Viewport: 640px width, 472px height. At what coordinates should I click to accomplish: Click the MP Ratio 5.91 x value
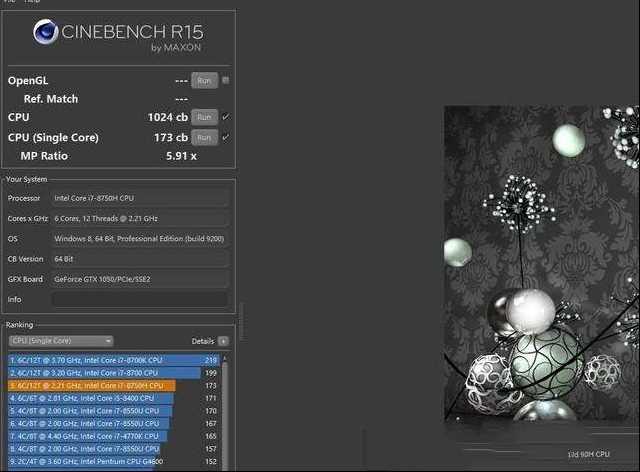[181, 156]
